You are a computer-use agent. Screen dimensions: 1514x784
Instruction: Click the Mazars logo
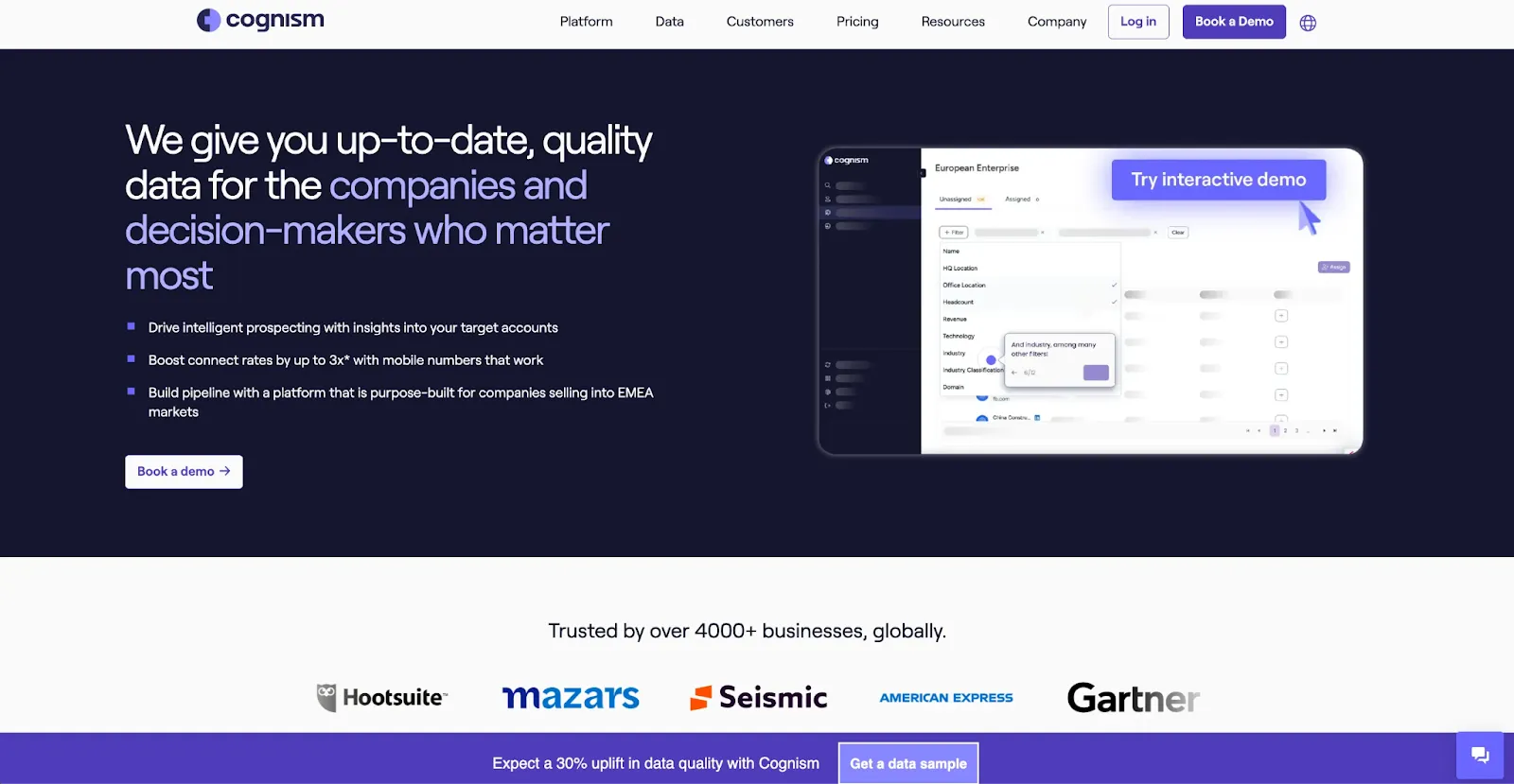(571, 698)
